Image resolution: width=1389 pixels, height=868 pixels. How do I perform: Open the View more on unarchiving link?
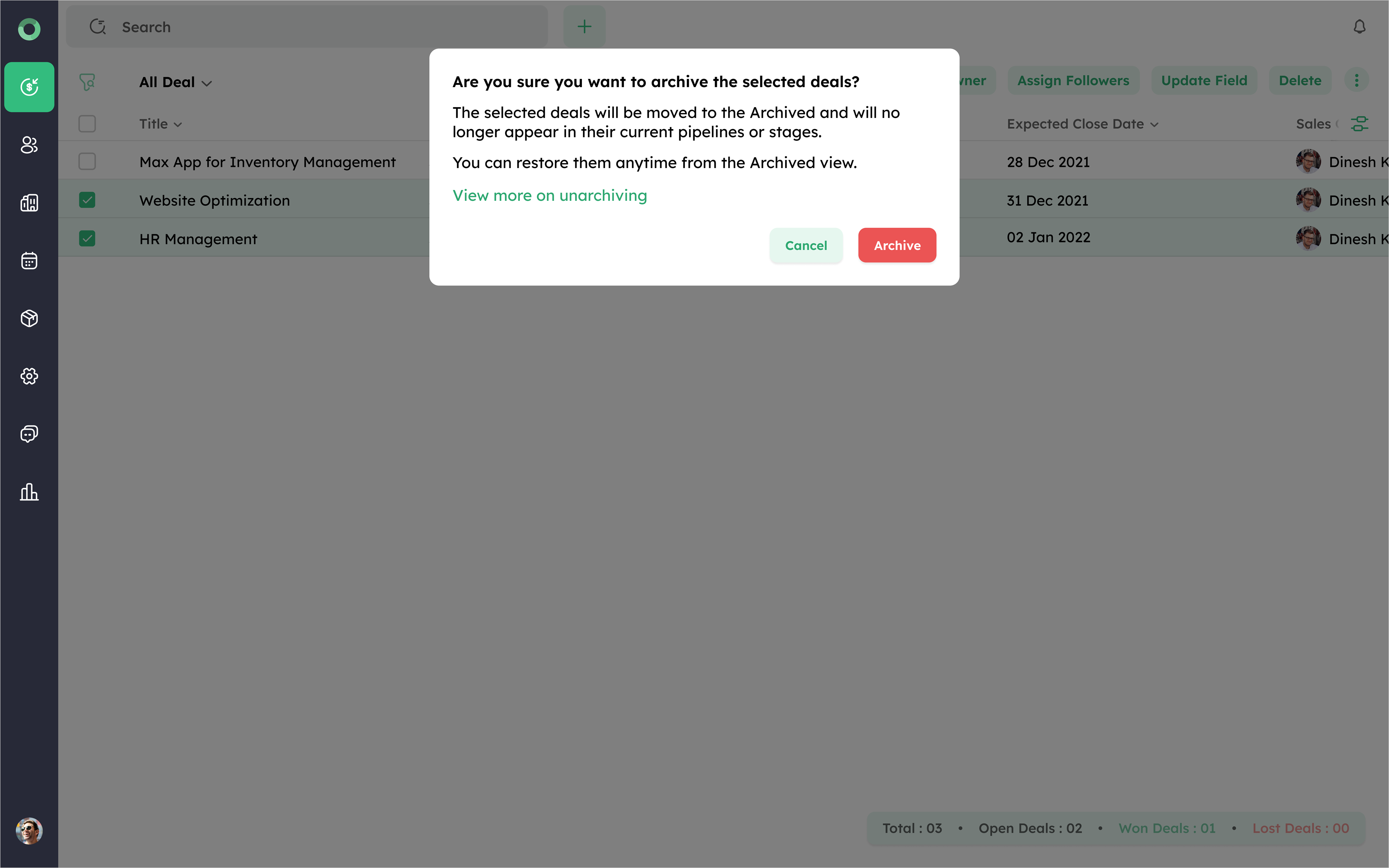click(550, 196)
